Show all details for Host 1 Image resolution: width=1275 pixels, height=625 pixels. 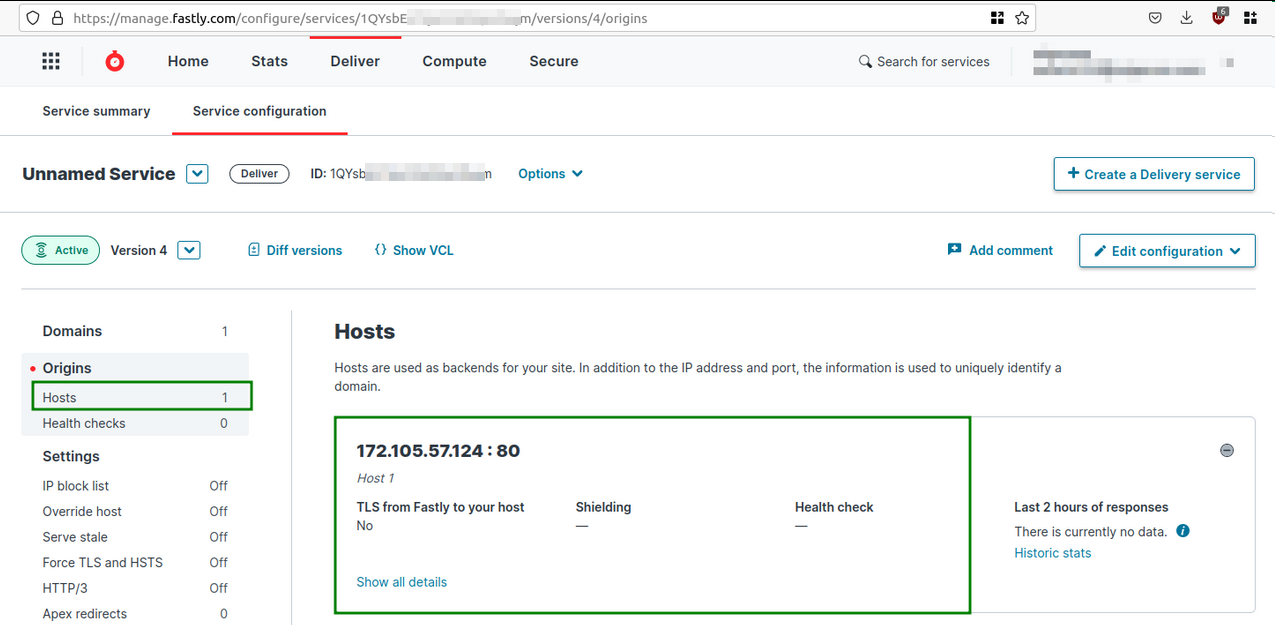pos(401,581)
